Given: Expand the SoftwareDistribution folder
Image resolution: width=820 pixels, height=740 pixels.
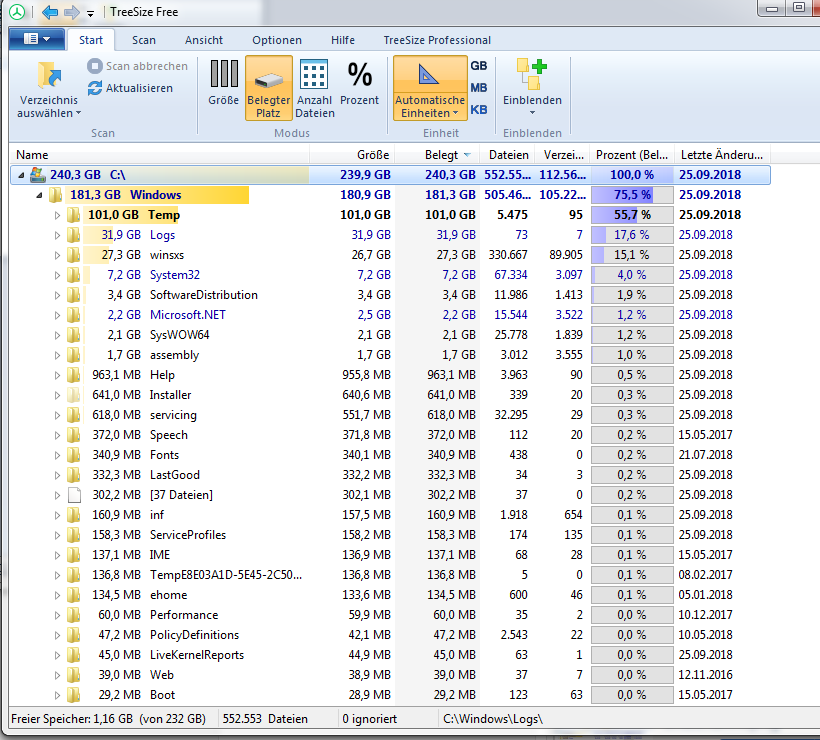Looking at the screenshot, I should pos(58,295).
